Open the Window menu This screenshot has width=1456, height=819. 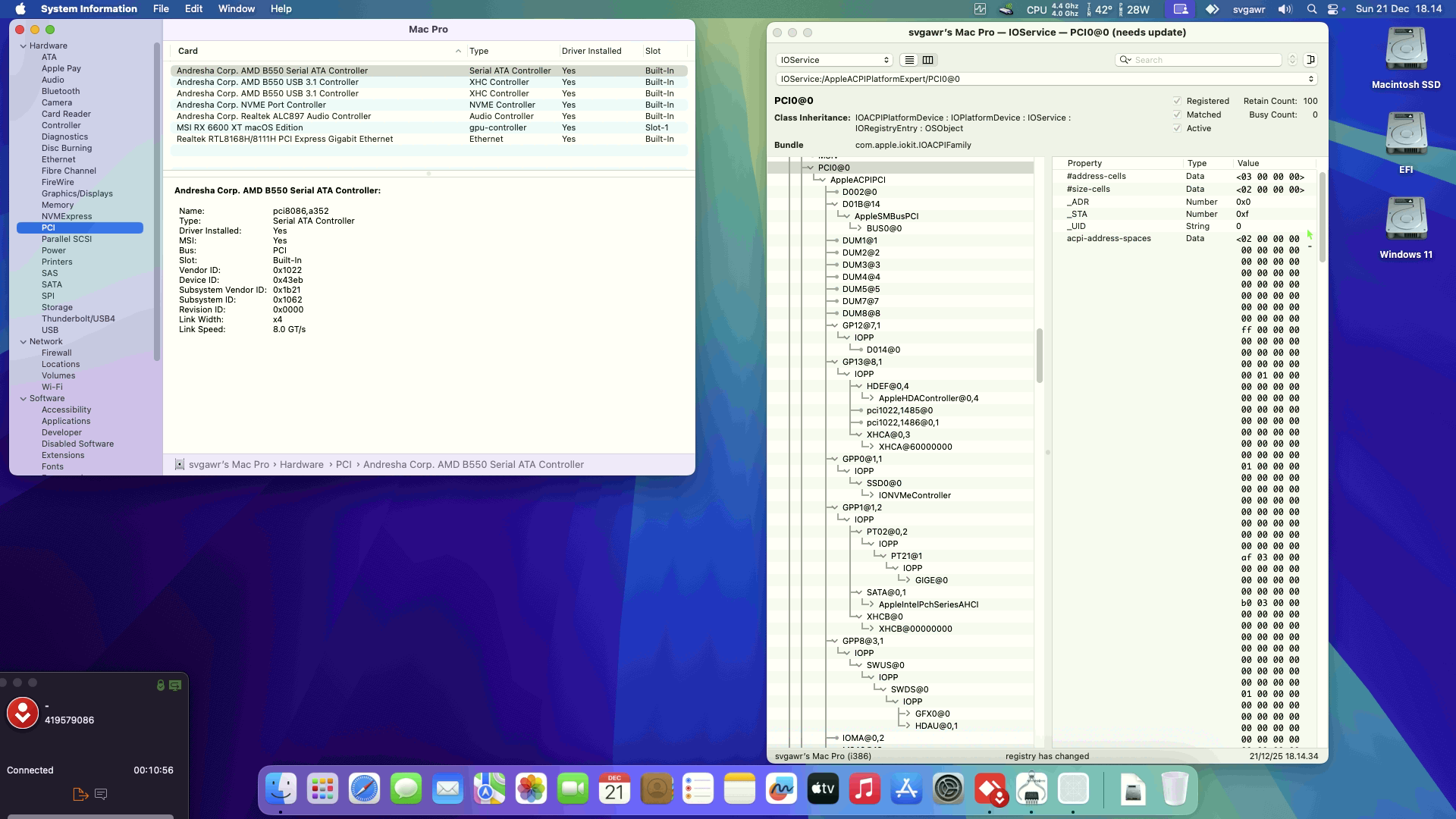click(237, 9)
